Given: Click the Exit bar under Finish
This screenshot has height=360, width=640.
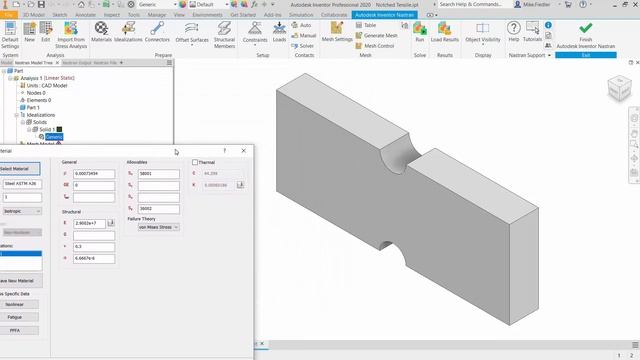Looking at the screenshot, I should tap(586, 55).
